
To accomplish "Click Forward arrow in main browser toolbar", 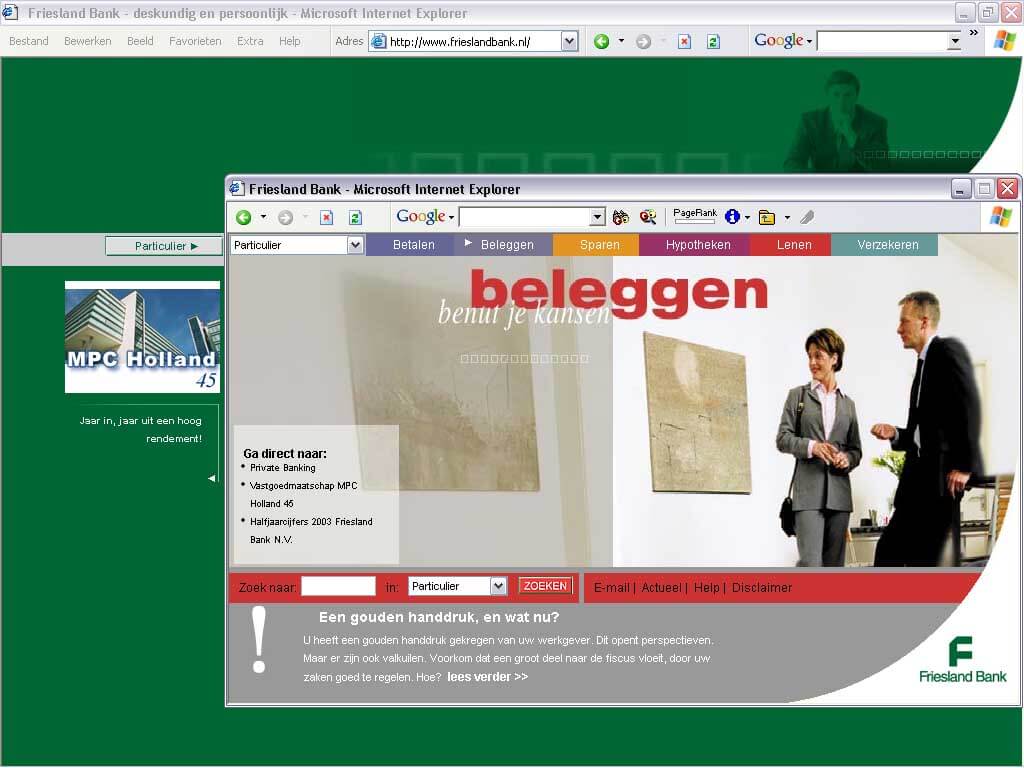I will 643,42.
